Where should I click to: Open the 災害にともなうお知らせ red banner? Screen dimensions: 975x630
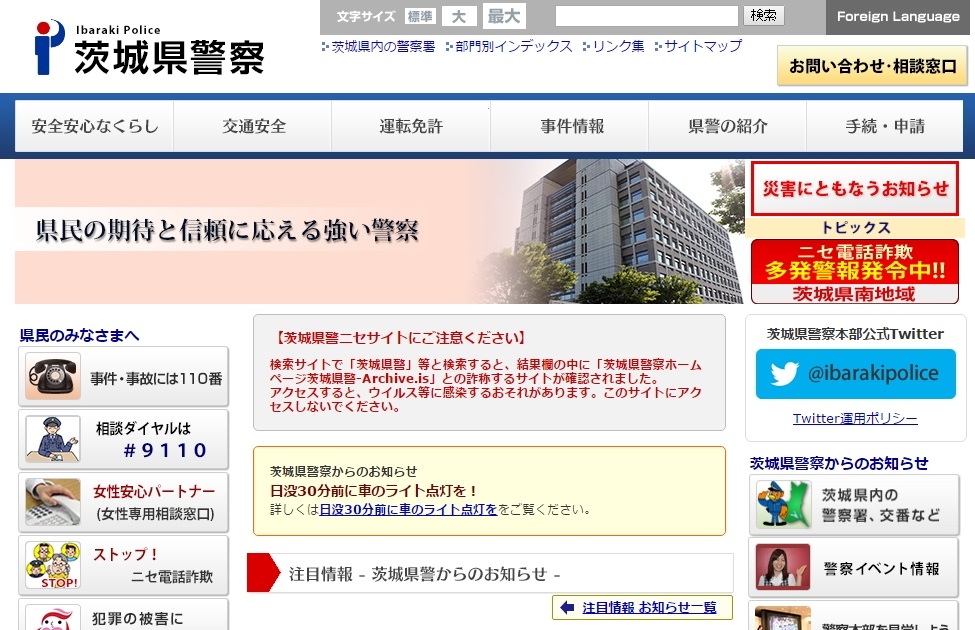point(855,188)
